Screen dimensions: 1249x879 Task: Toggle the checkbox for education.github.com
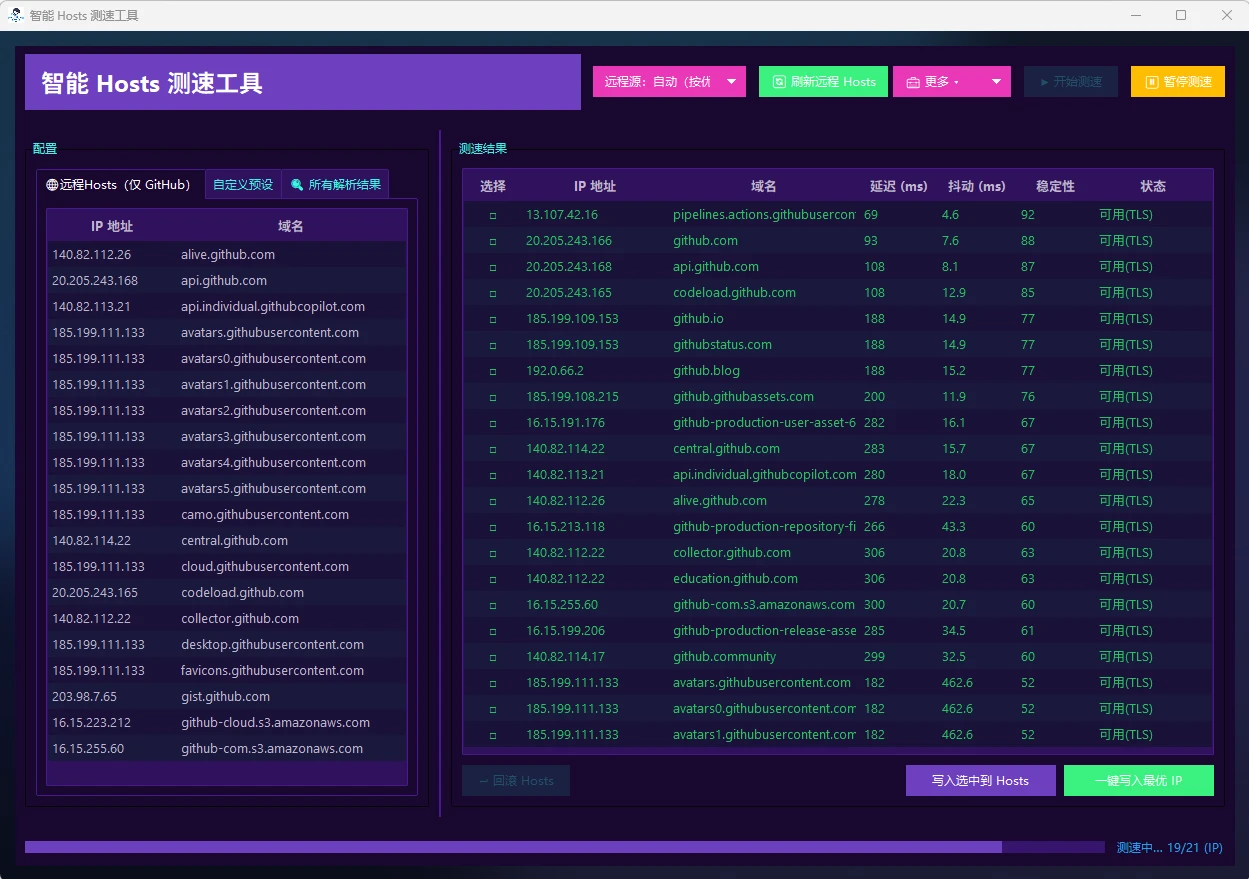click(492, 579)
